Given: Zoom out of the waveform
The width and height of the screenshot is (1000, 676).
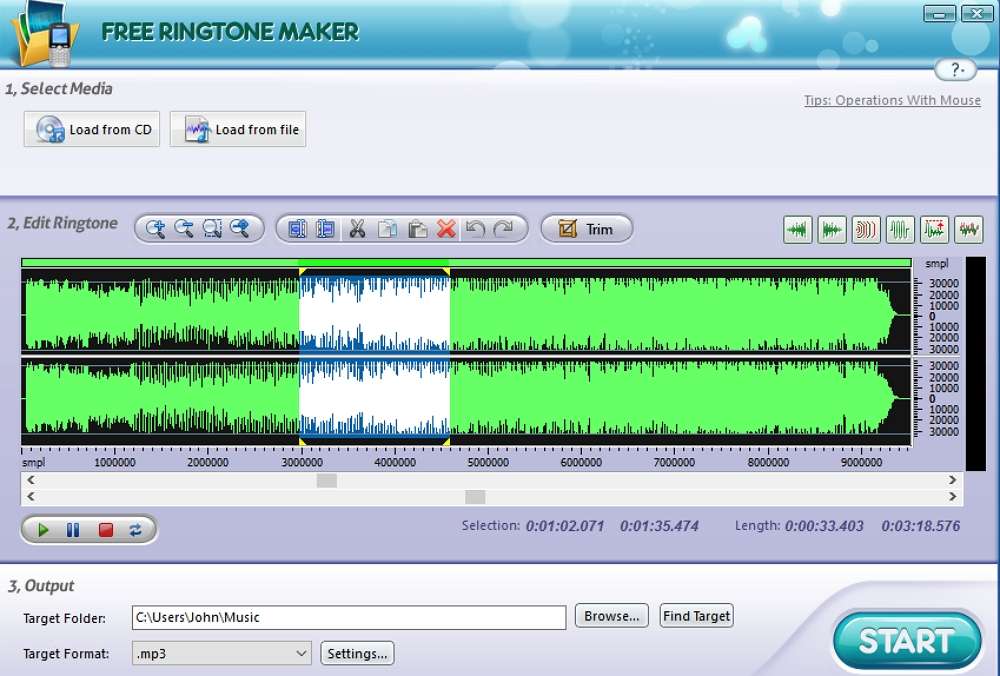Looking at the screenshot, I should [184, 228].
